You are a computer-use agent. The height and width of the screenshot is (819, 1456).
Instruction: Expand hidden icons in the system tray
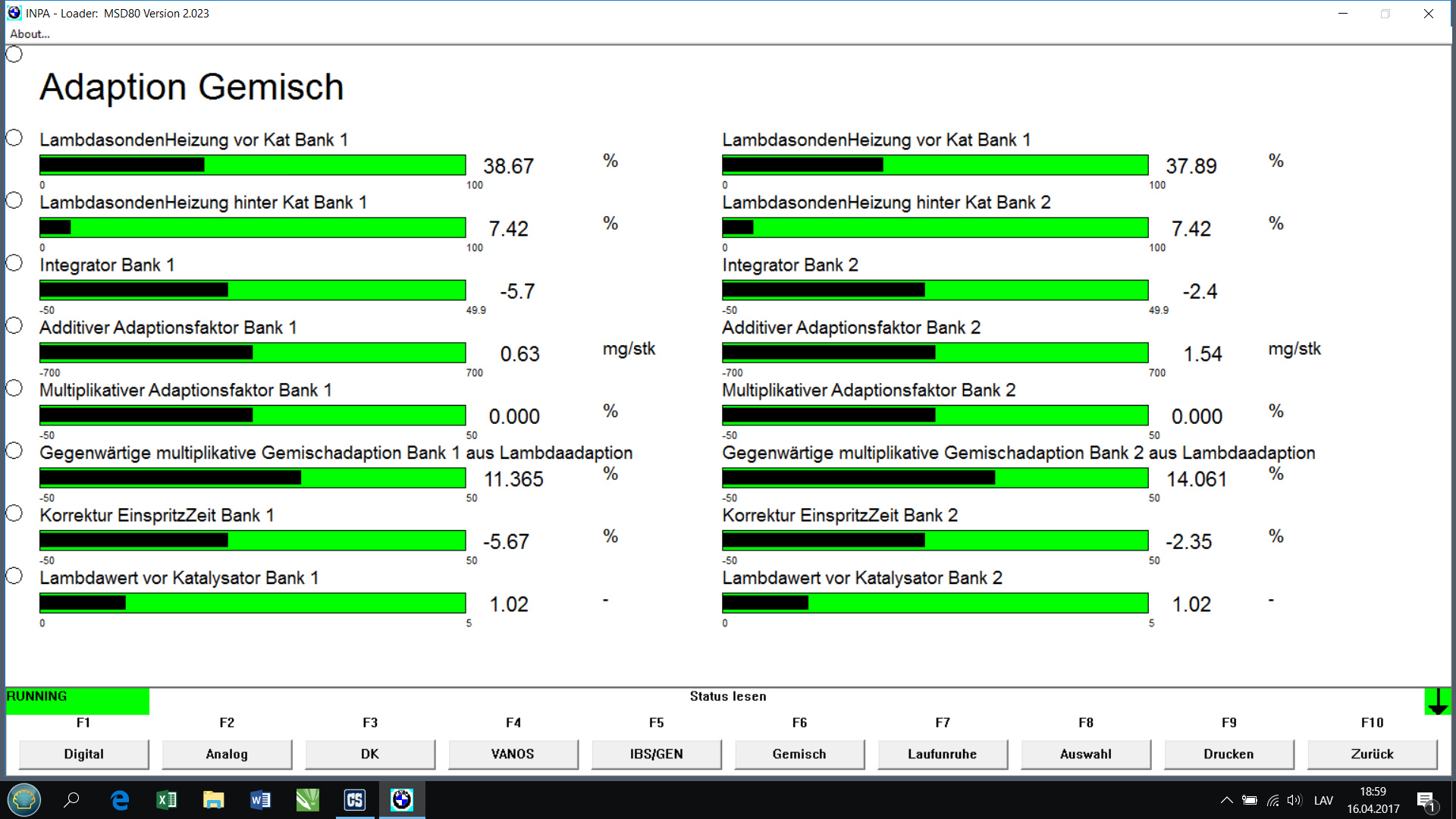click(x=1226, y=799)
